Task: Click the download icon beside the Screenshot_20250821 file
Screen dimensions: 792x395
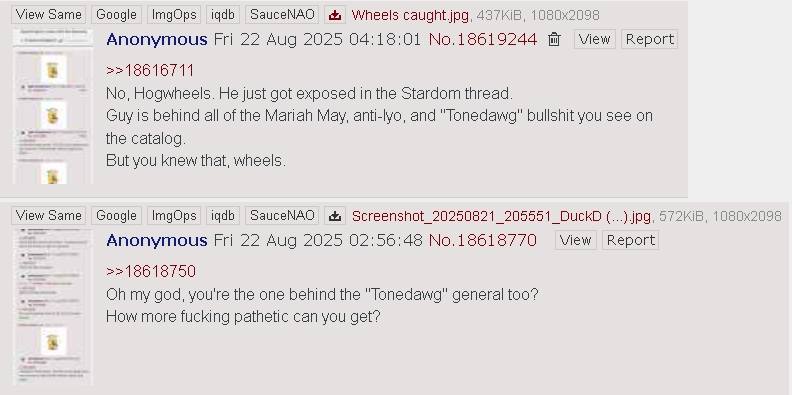Action: pos(335,216)
